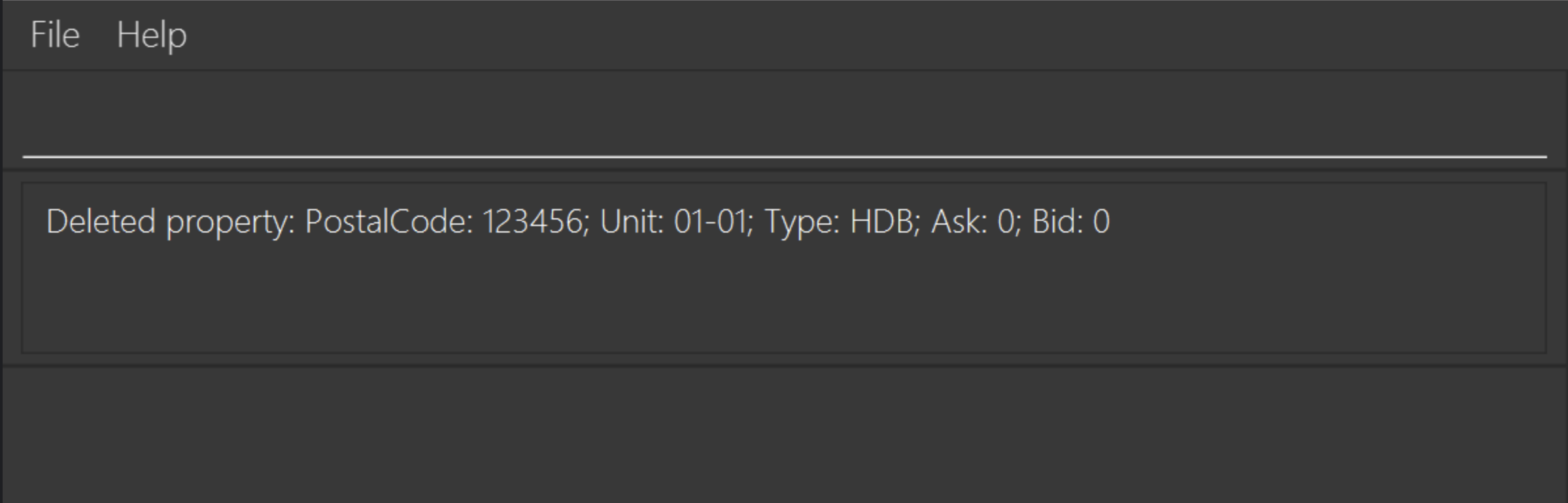This screenshot has width=1568, height=503.
Task: Select the number 123456 in the result message
Action: click(x=532, y=221)
